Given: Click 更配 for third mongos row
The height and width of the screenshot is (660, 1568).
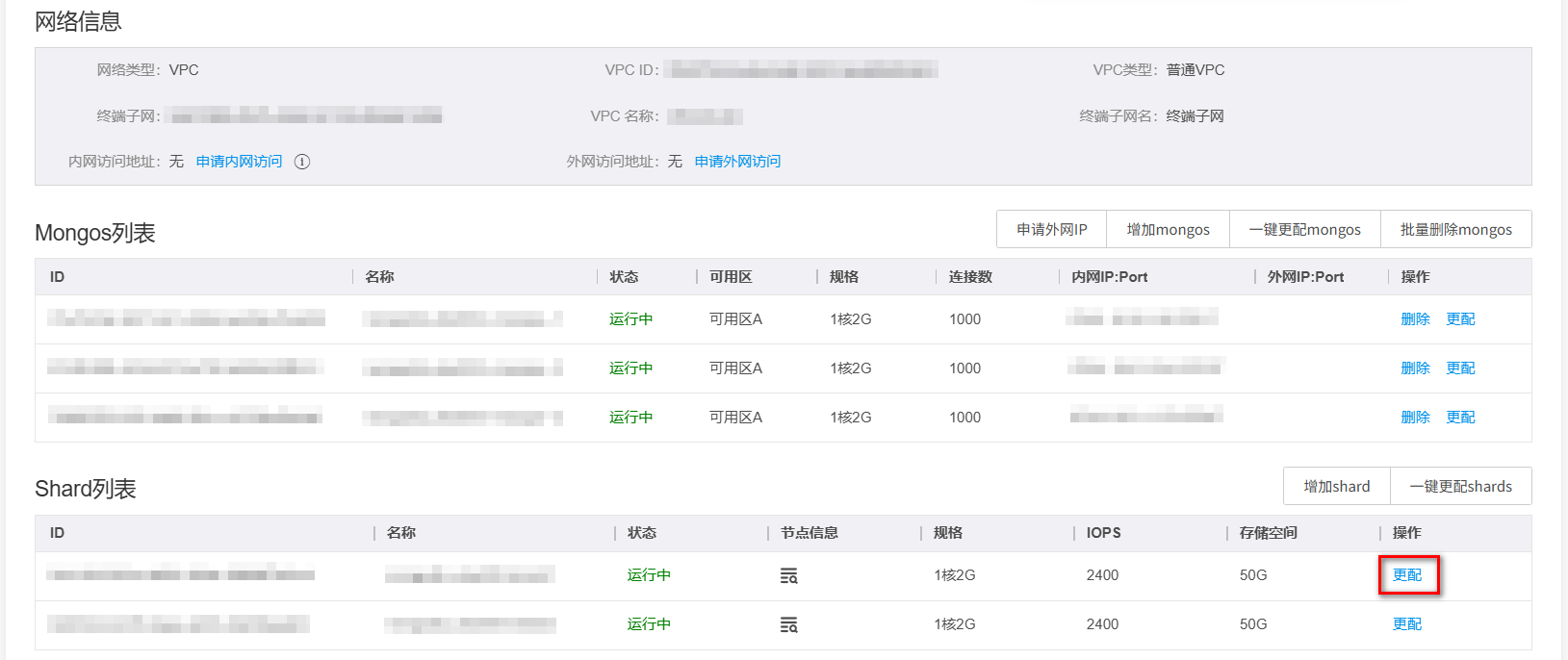Looking at the screenshot, I should point(1460,418).
